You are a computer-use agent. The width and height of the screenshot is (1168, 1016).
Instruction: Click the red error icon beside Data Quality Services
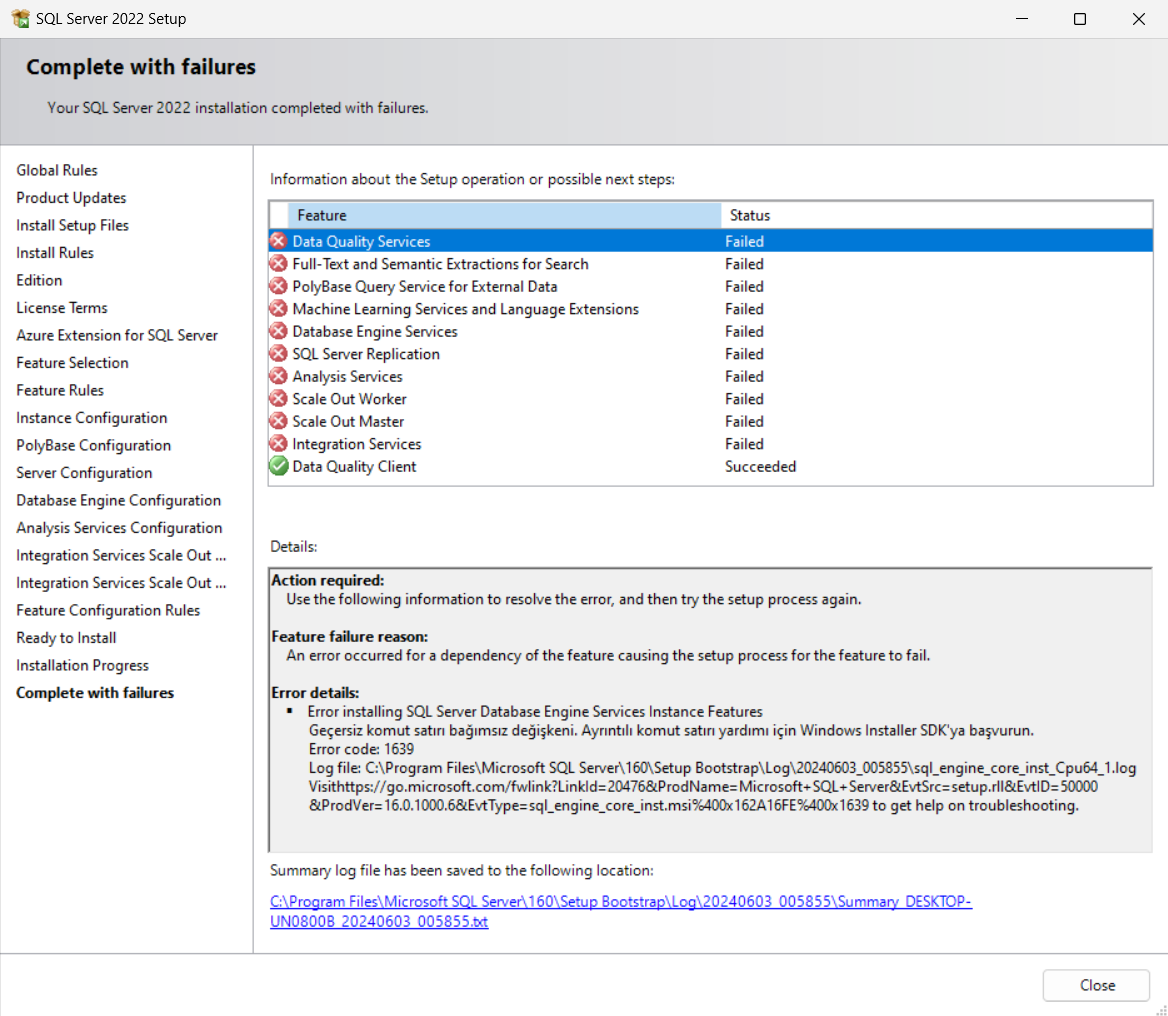click(279, 241)
